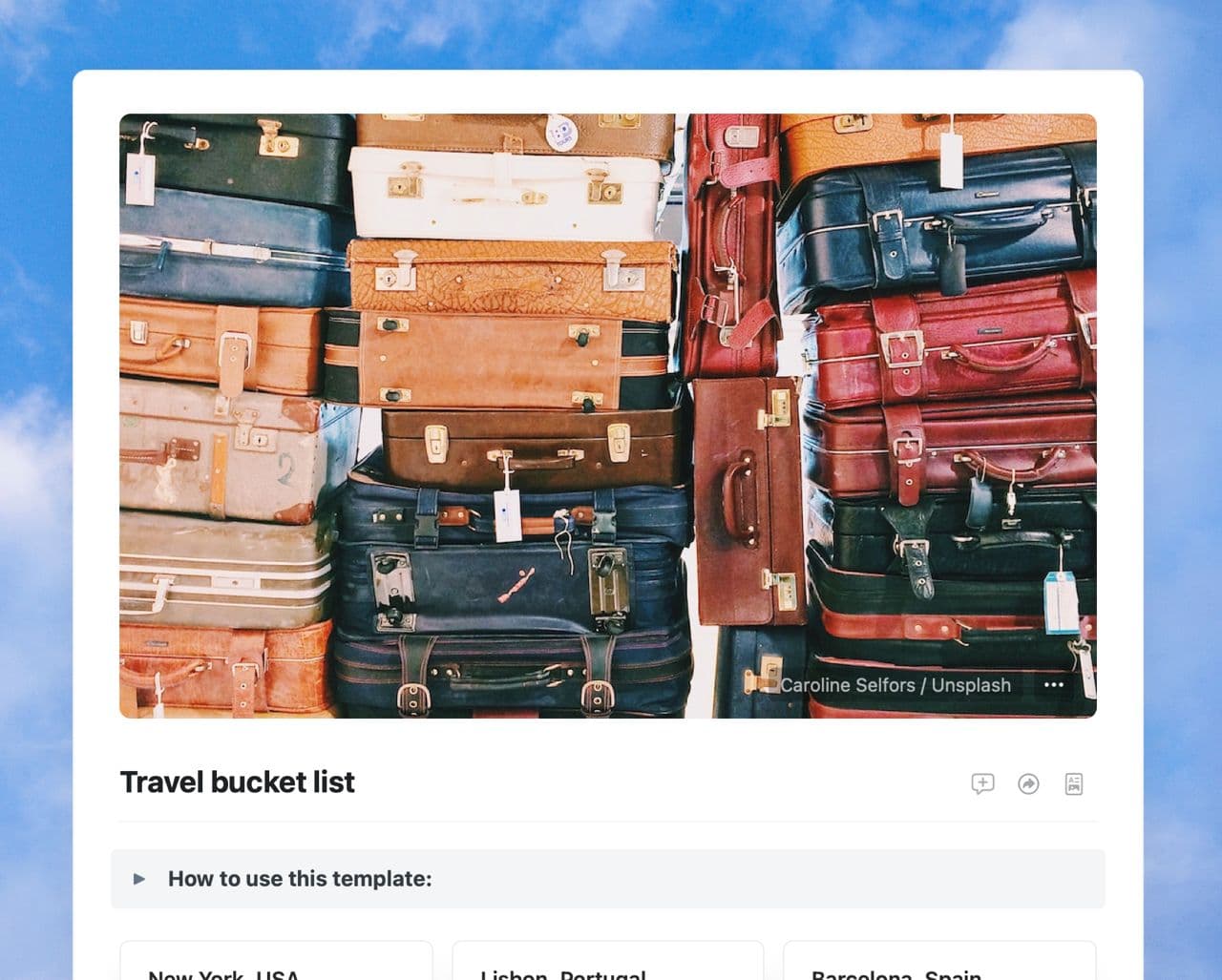The image size is (1222, 980).
Task: Select the suitcase cover photo
Action: coord(607,415)
